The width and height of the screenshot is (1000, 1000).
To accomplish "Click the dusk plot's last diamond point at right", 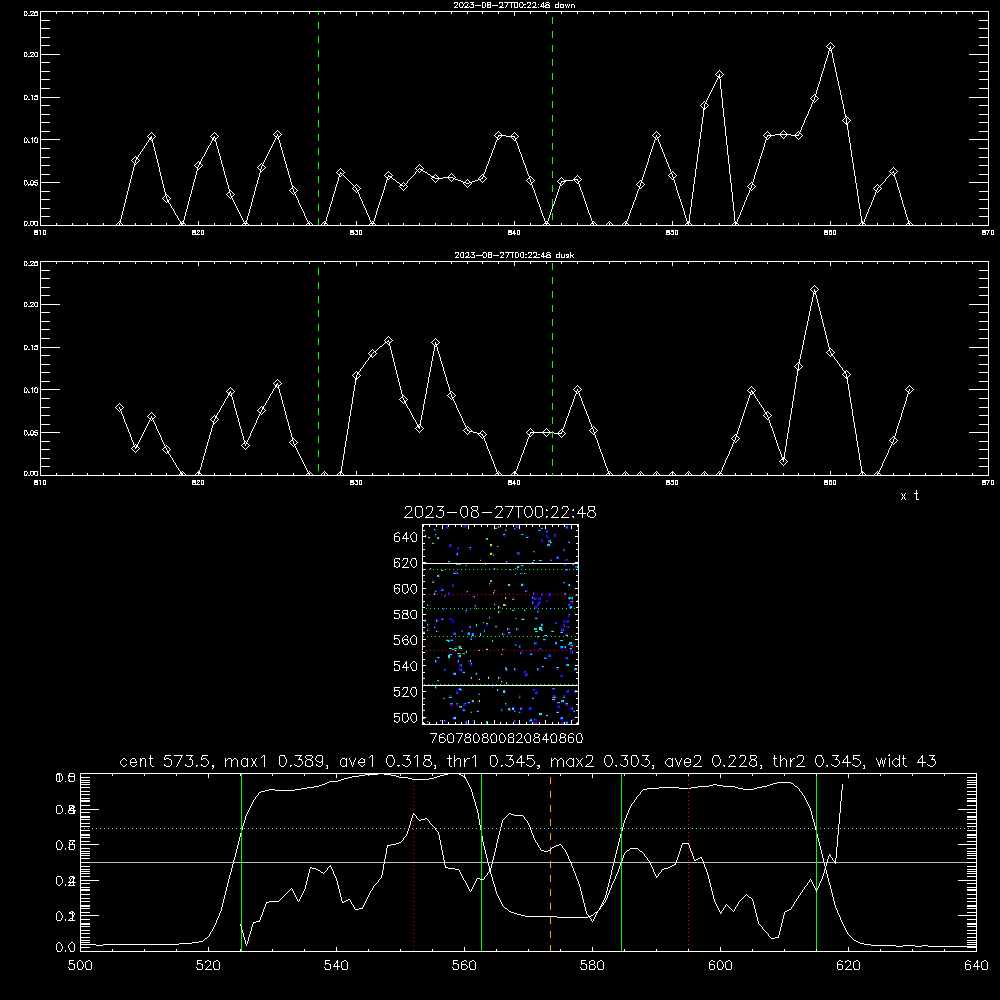I will (909, 390).
